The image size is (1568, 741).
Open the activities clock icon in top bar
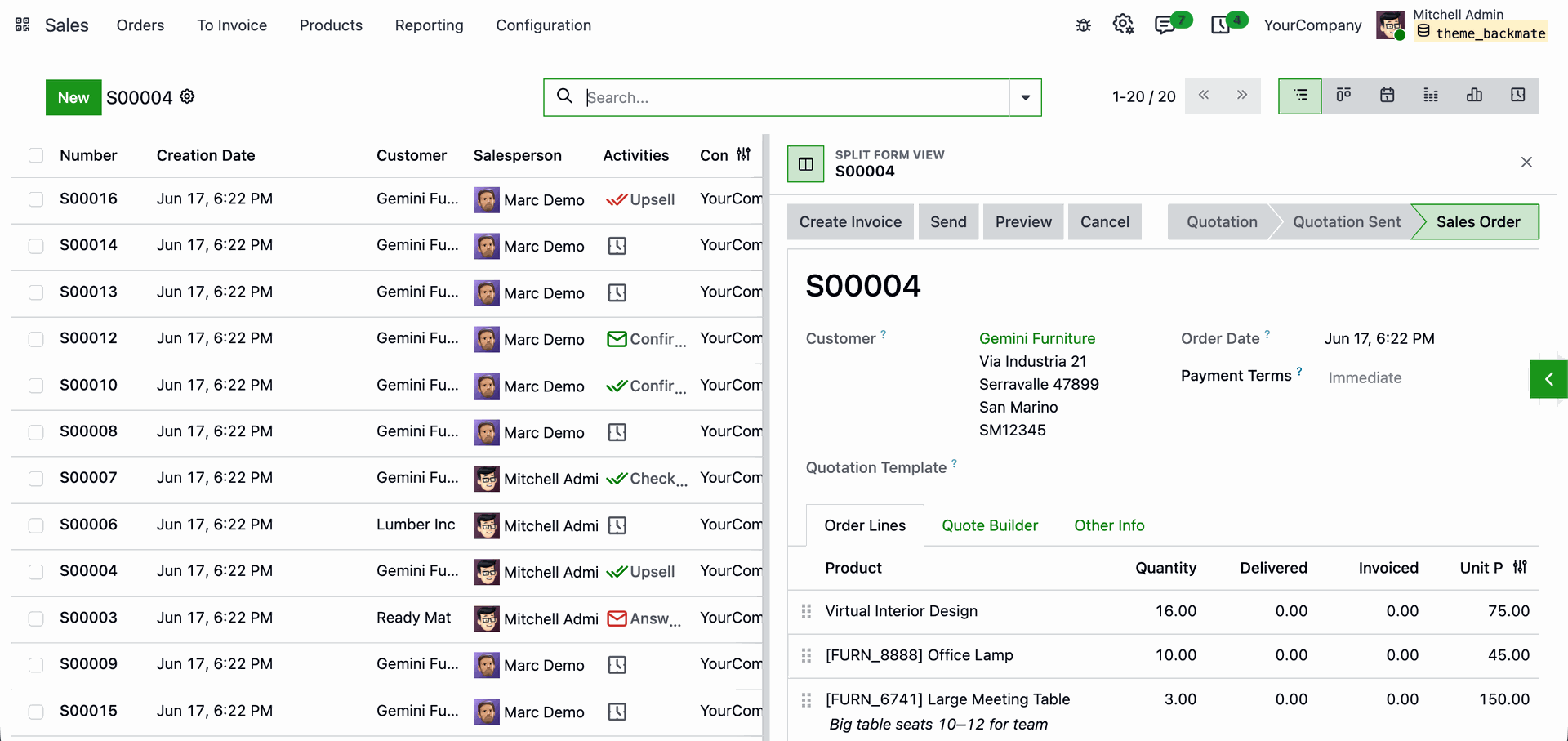point(1220,25)
